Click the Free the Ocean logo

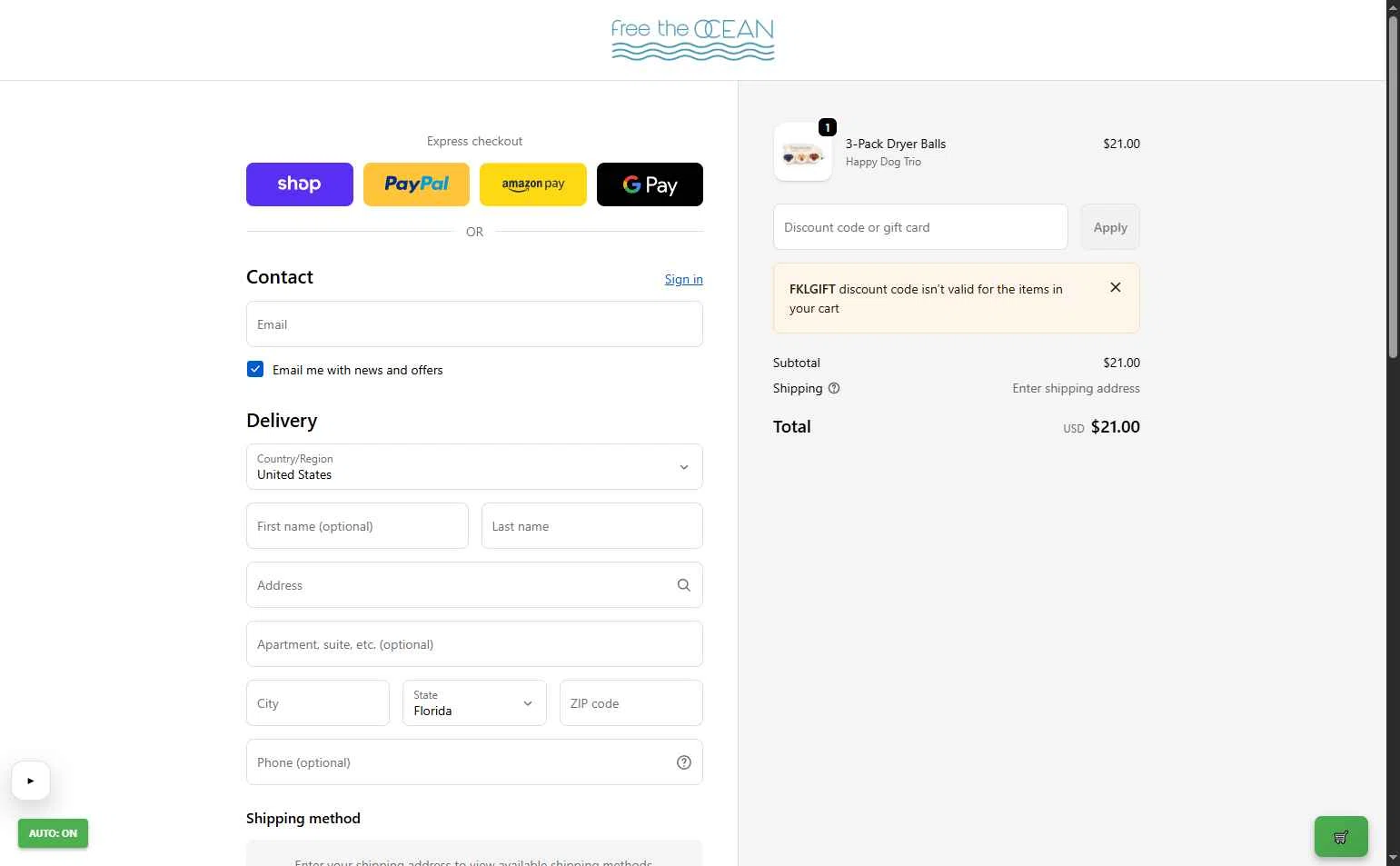[x=693, y=40]
